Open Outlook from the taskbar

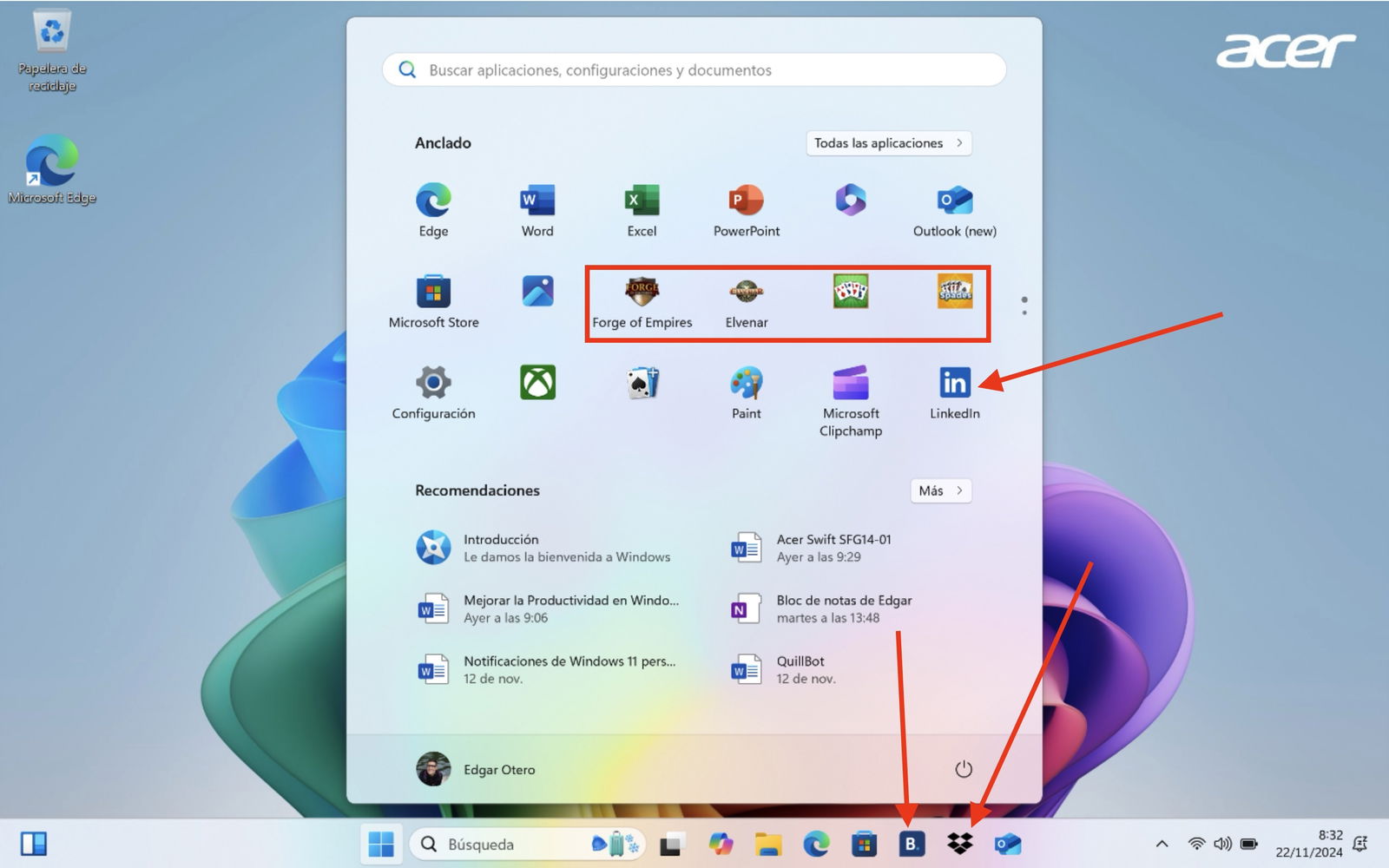click(1007, 844)
